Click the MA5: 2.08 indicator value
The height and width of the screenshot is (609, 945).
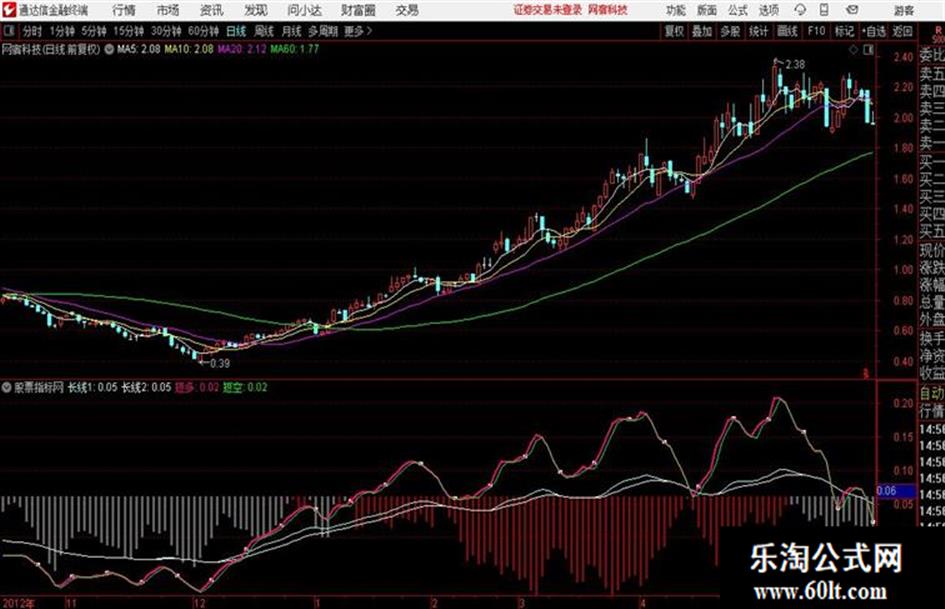point(139,49)
